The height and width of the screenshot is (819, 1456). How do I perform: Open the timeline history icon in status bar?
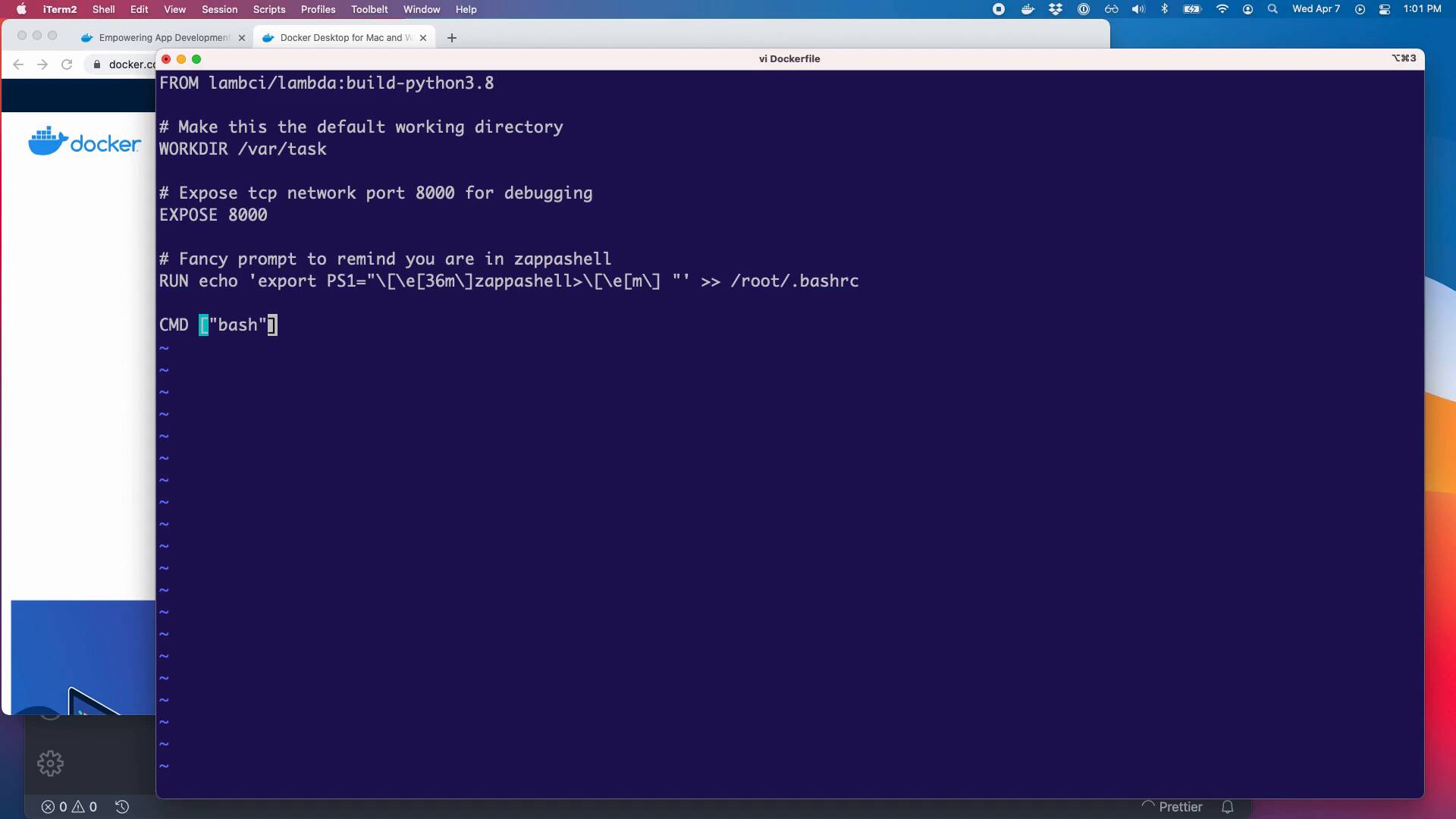[121, 807]
